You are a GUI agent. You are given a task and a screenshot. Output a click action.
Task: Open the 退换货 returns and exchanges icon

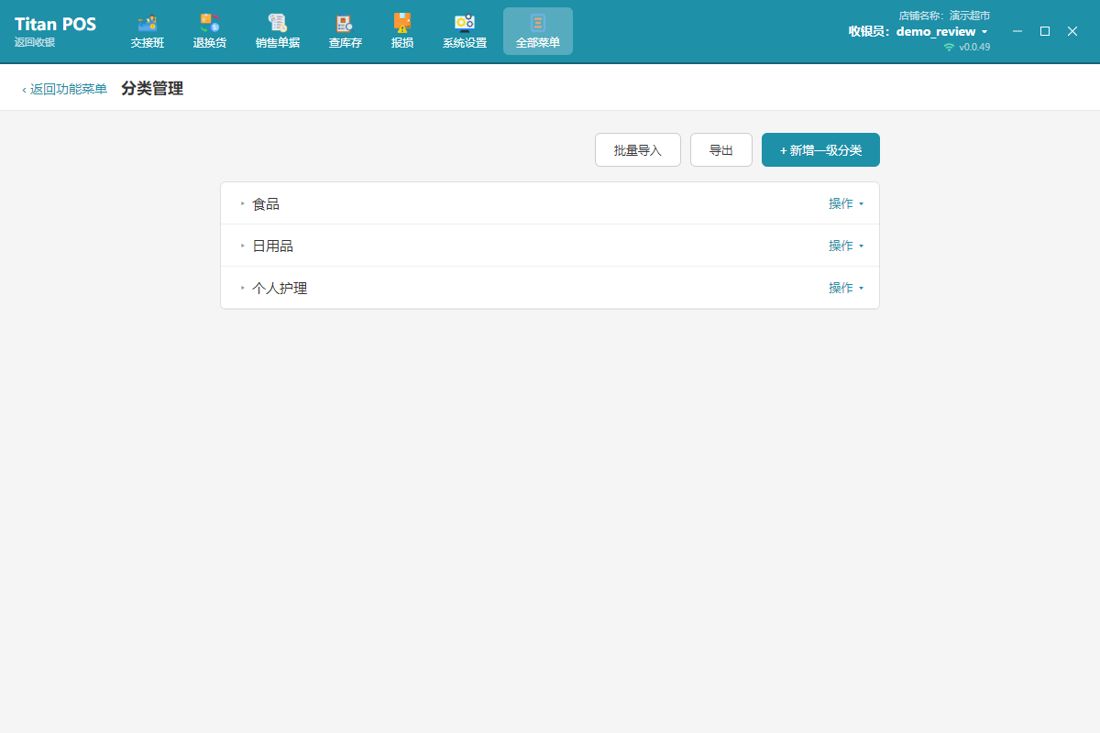pos(210,32)
